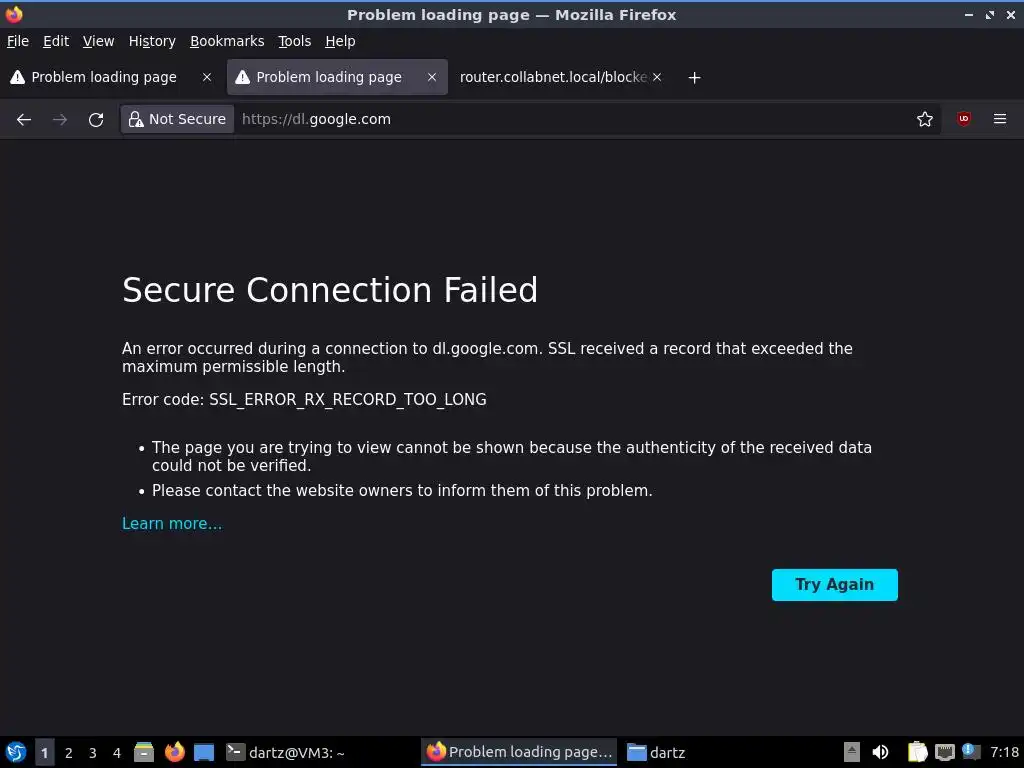Launch Firefox from the taskbar launcher
Screen dimensions: 1024x768
point(175,752)
